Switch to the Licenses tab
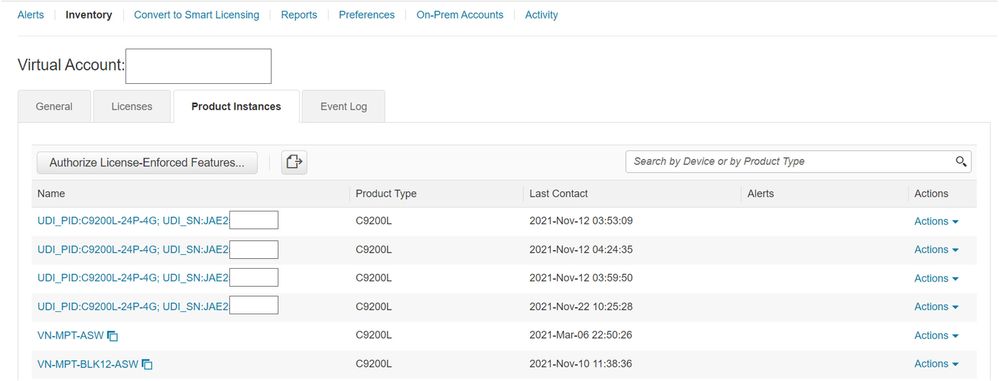 pyautogui.click(x=132, y=106)
